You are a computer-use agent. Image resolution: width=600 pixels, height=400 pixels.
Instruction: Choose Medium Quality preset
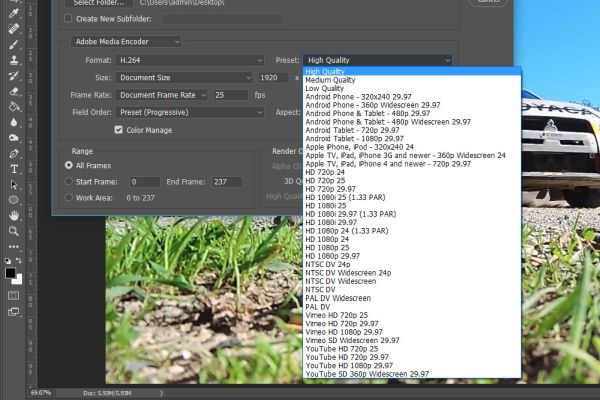tap(412, 80)
